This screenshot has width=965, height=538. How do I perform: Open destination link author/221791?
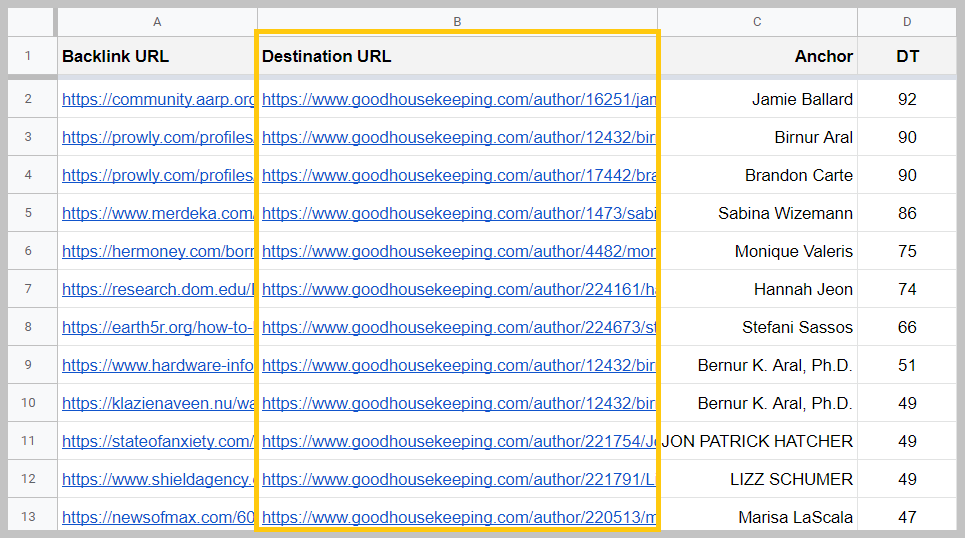[459, 479]
